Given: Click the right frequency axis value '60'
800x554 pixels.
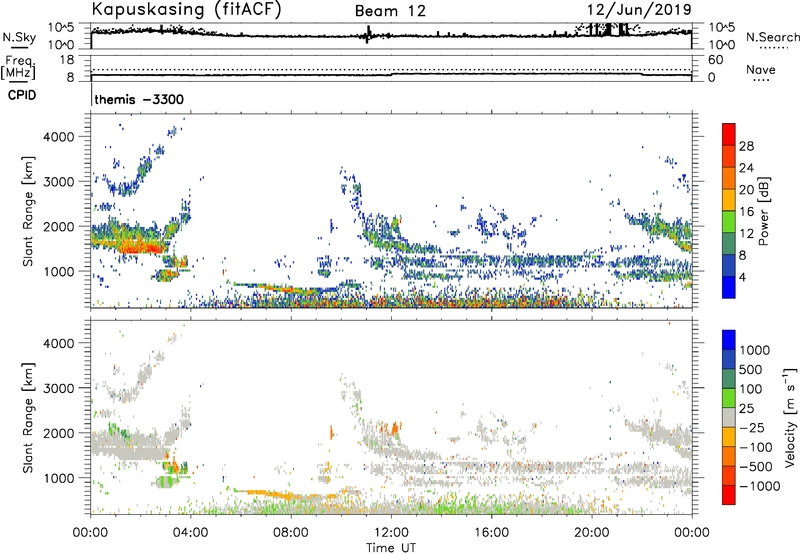Looking at the screenshot, I should (x=715, y=60).
